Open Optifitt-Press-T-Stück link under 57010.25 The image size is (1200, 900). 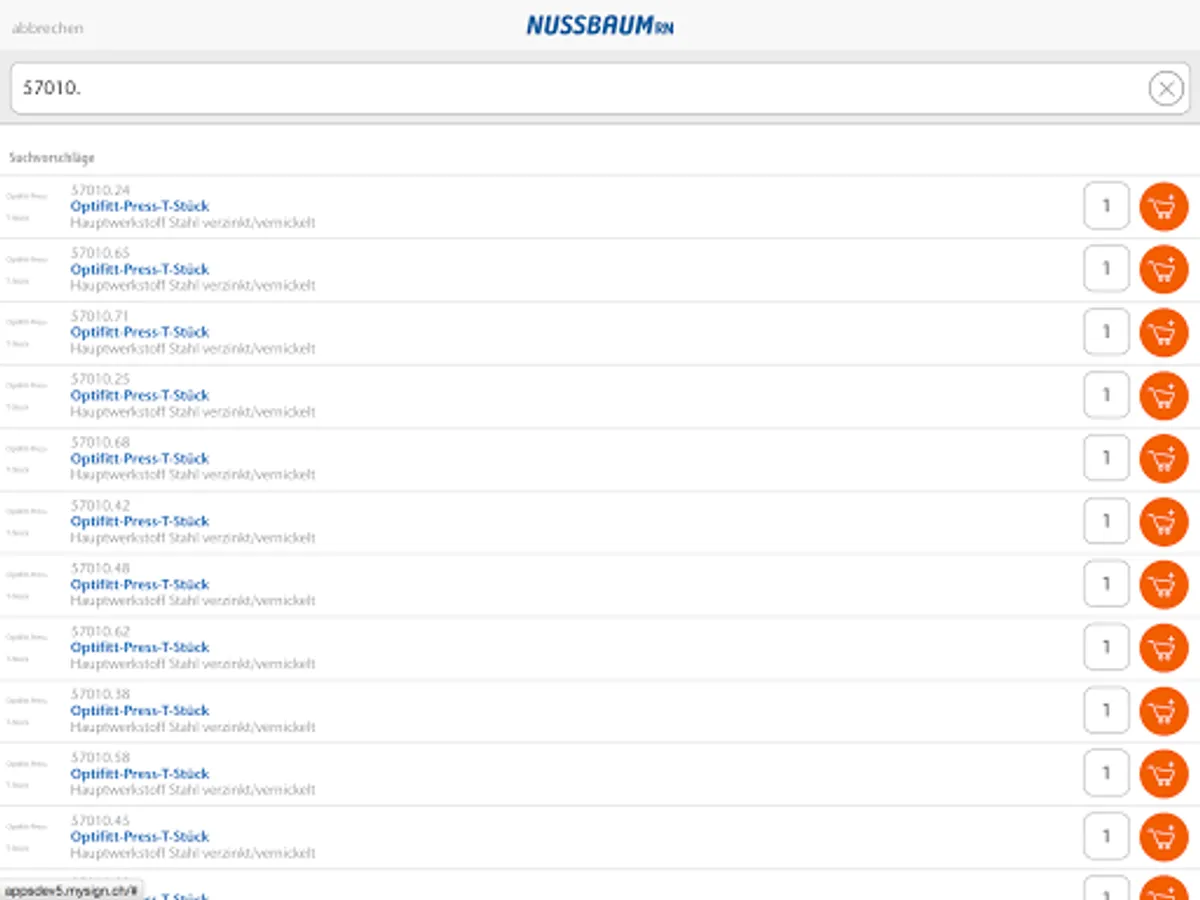pos(140,395)
